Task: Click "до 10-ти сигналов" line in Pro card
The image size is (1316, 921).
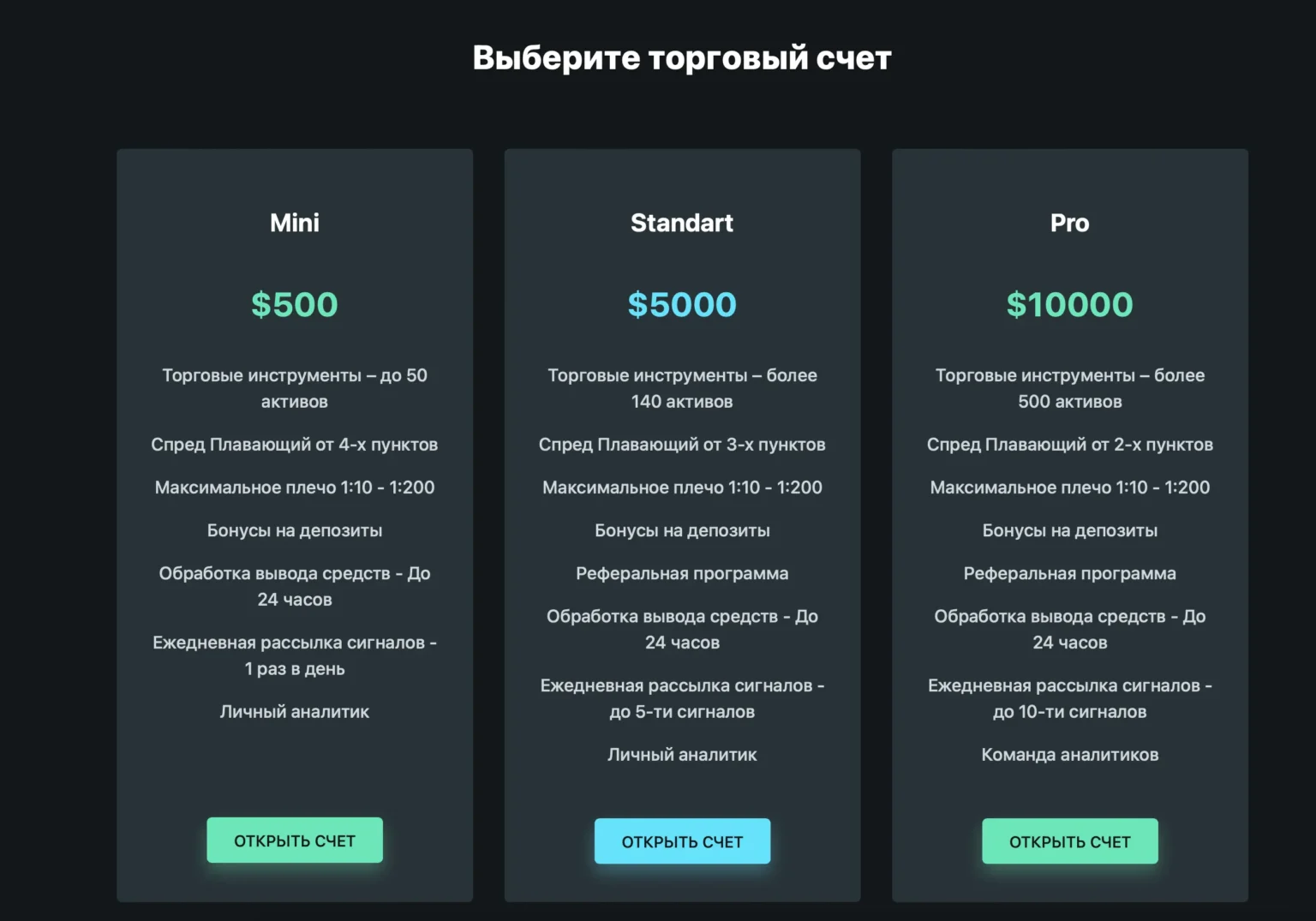Action: 1069,712
